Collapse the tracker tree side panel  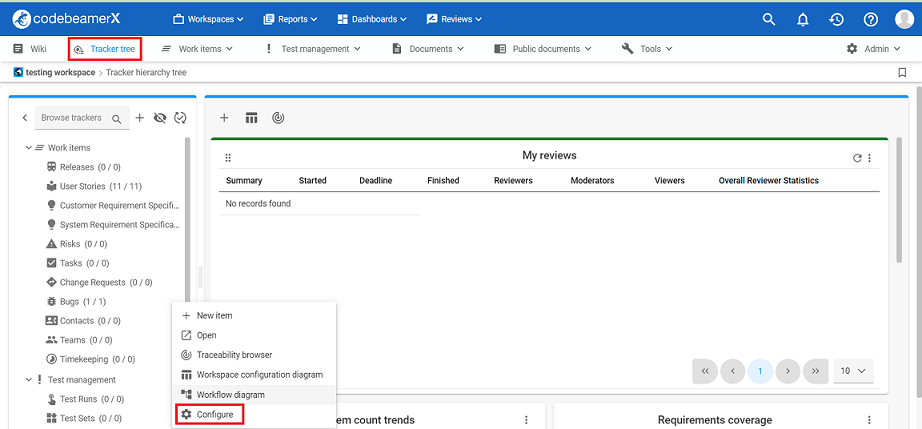tap(25, 118)
